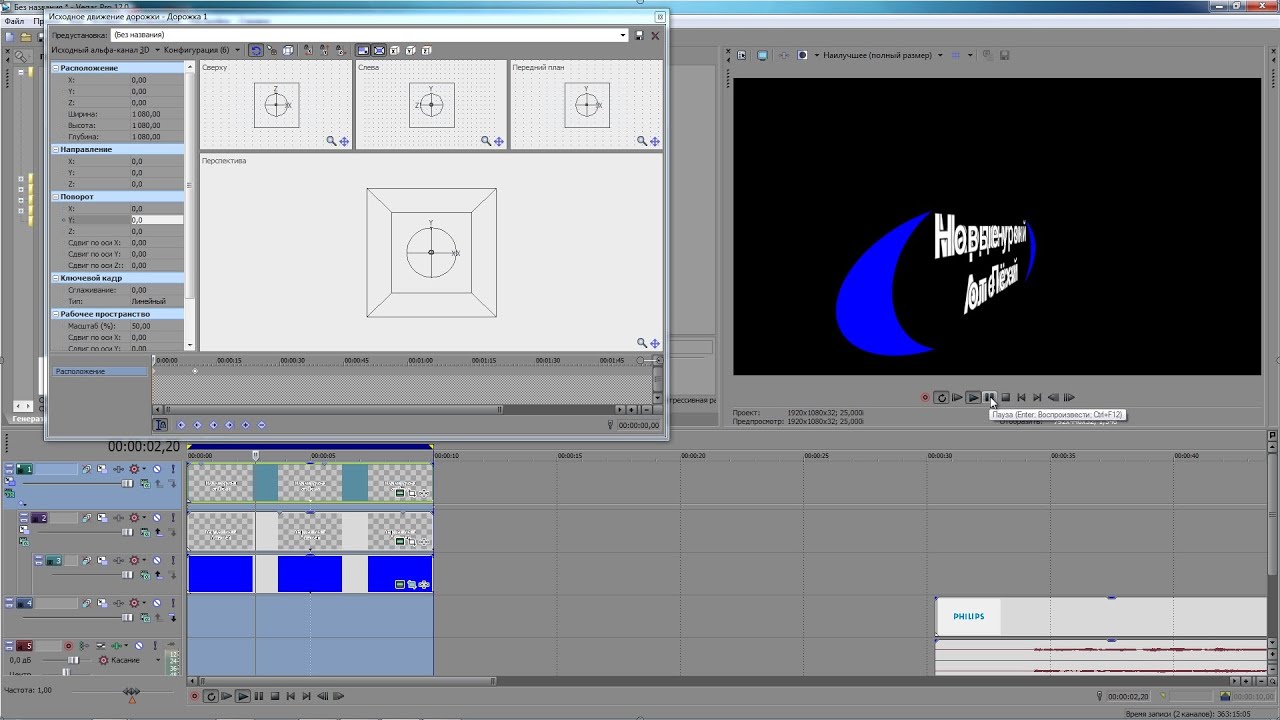
Task: Open video preview project properties icon
Action: pyautogui.click(x=741, y=55)
